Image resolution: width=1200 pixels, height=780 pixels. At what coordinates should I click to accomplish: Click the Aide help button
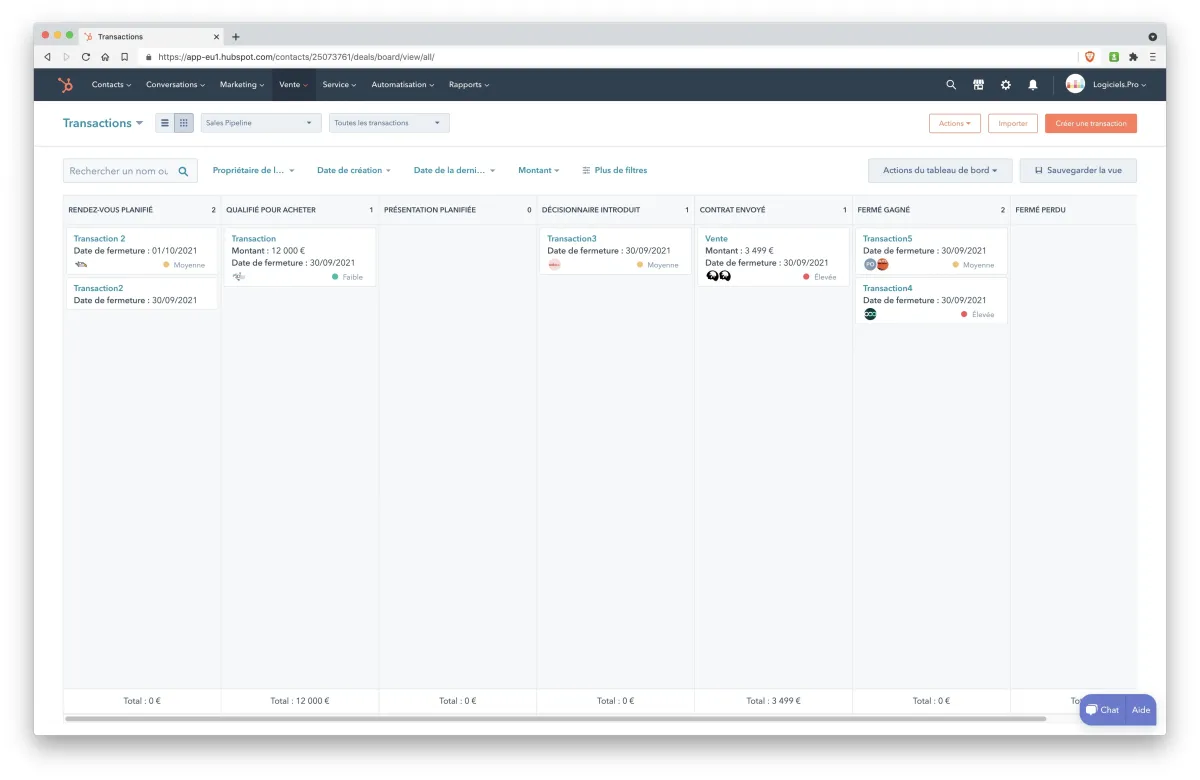click(1141, 710)
